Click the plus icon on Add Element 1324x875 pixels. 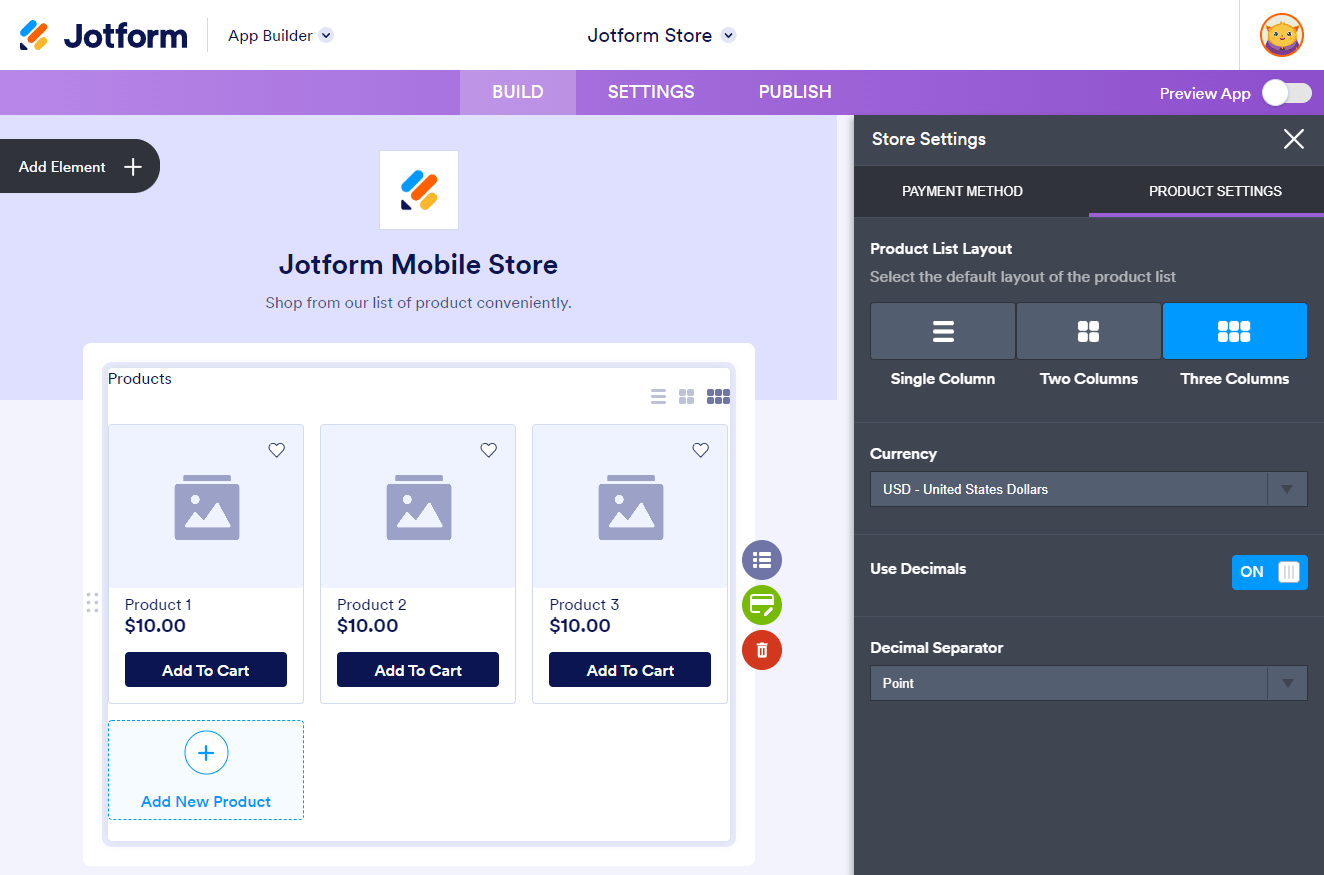[x=132, y=167]
